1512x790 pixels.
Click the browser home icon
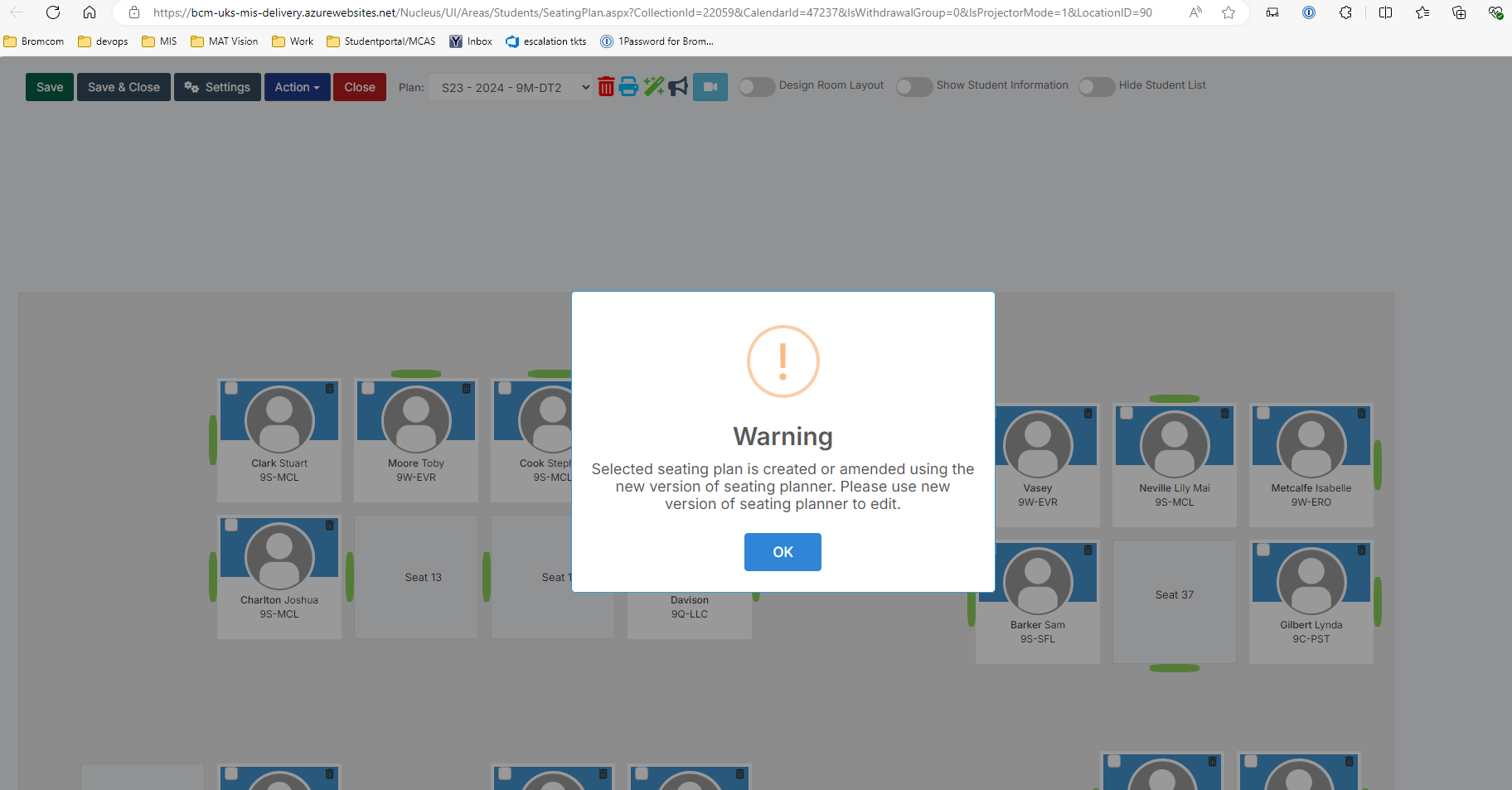coord(90,12)
